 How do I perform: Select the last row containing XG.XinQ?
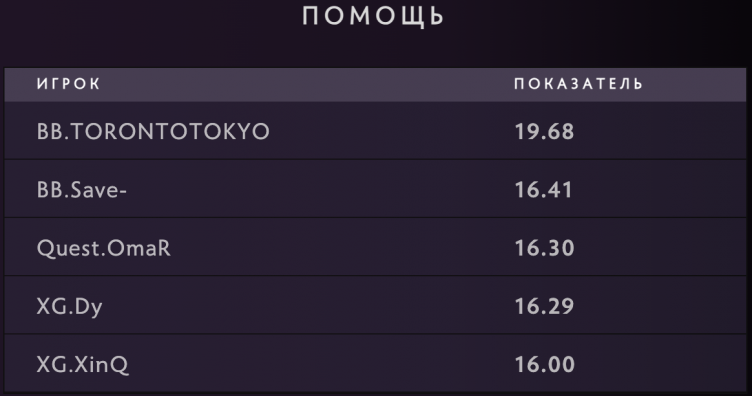375,363
